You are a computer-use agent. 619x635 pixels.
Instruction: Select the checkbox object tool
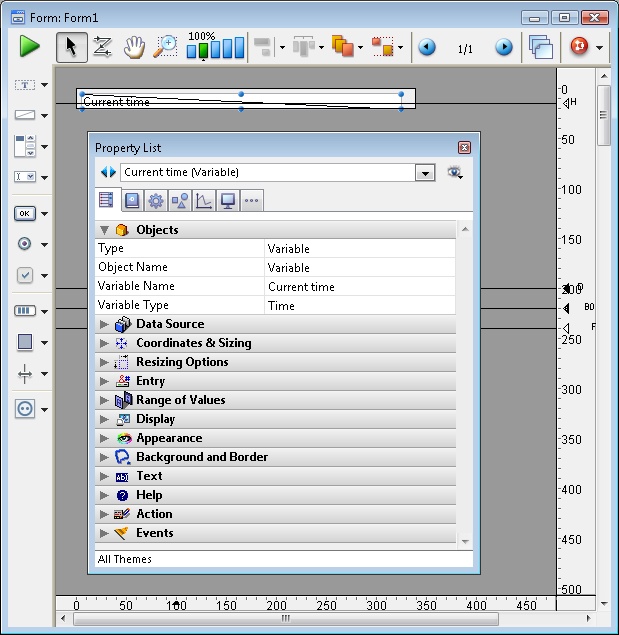(x=25, y=275)
